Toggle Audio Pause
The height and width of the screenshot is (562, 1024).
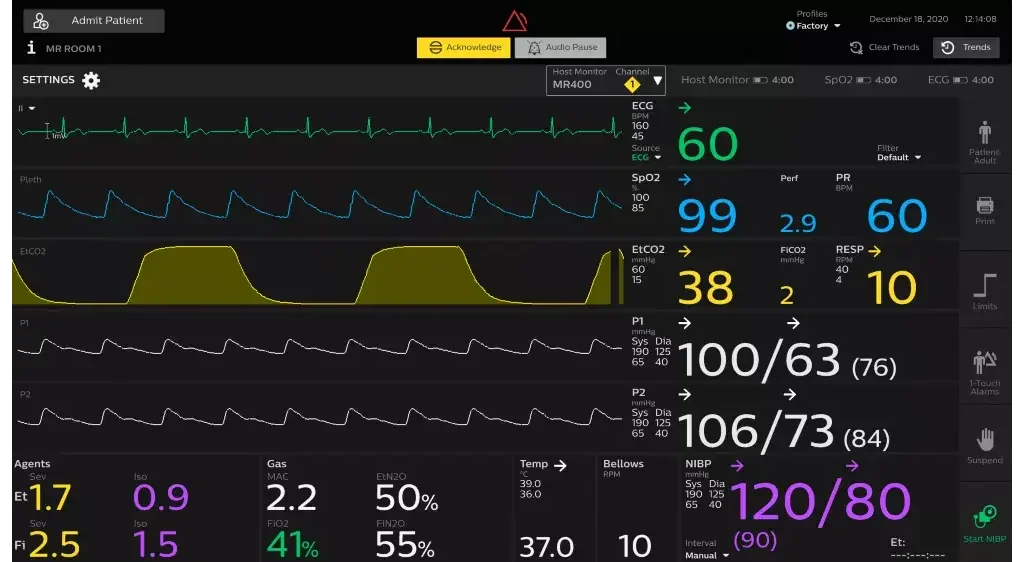coord(561,47)
